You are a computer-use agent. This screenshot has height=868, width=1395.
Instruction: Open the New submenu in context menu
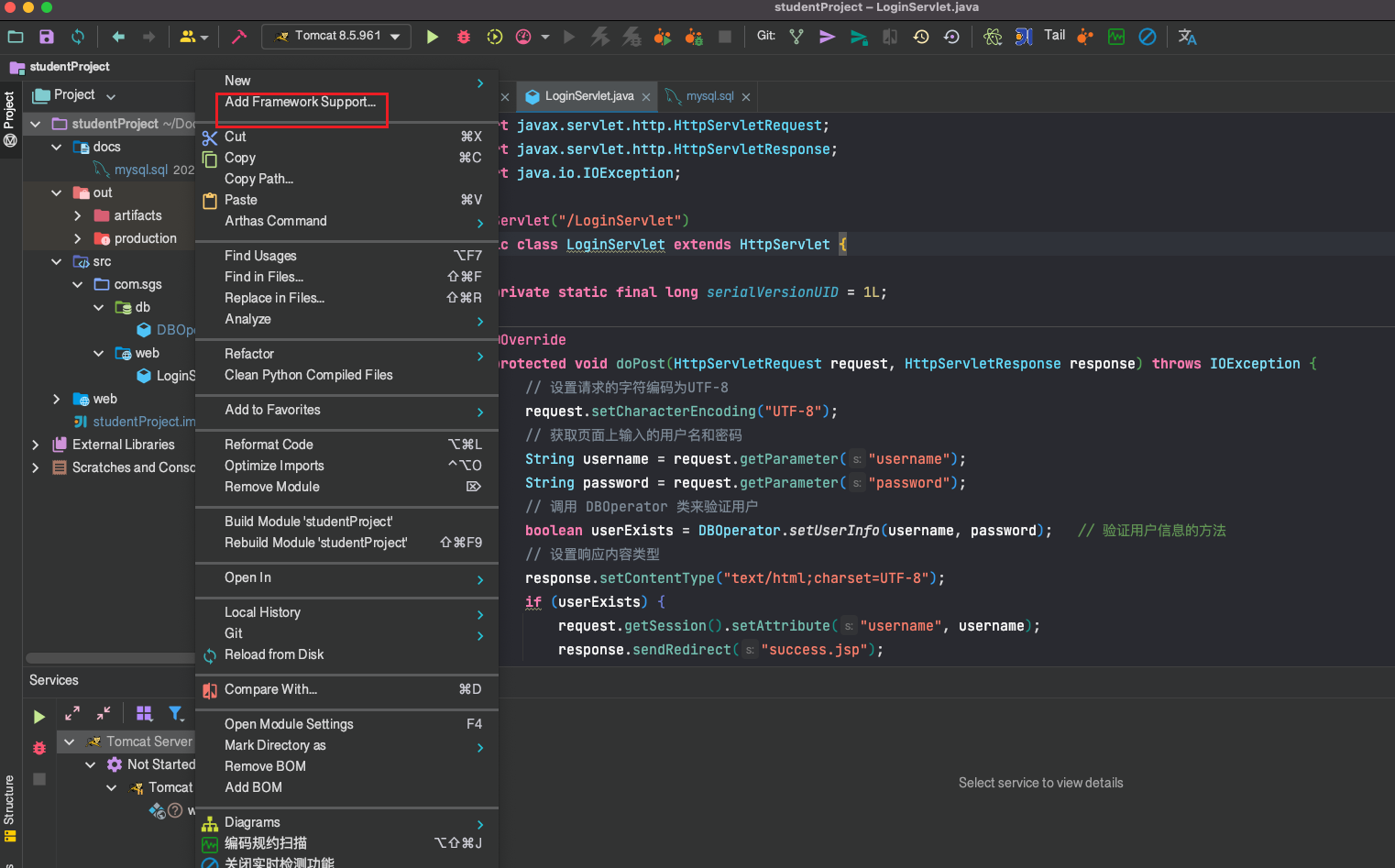coord(346,81)
